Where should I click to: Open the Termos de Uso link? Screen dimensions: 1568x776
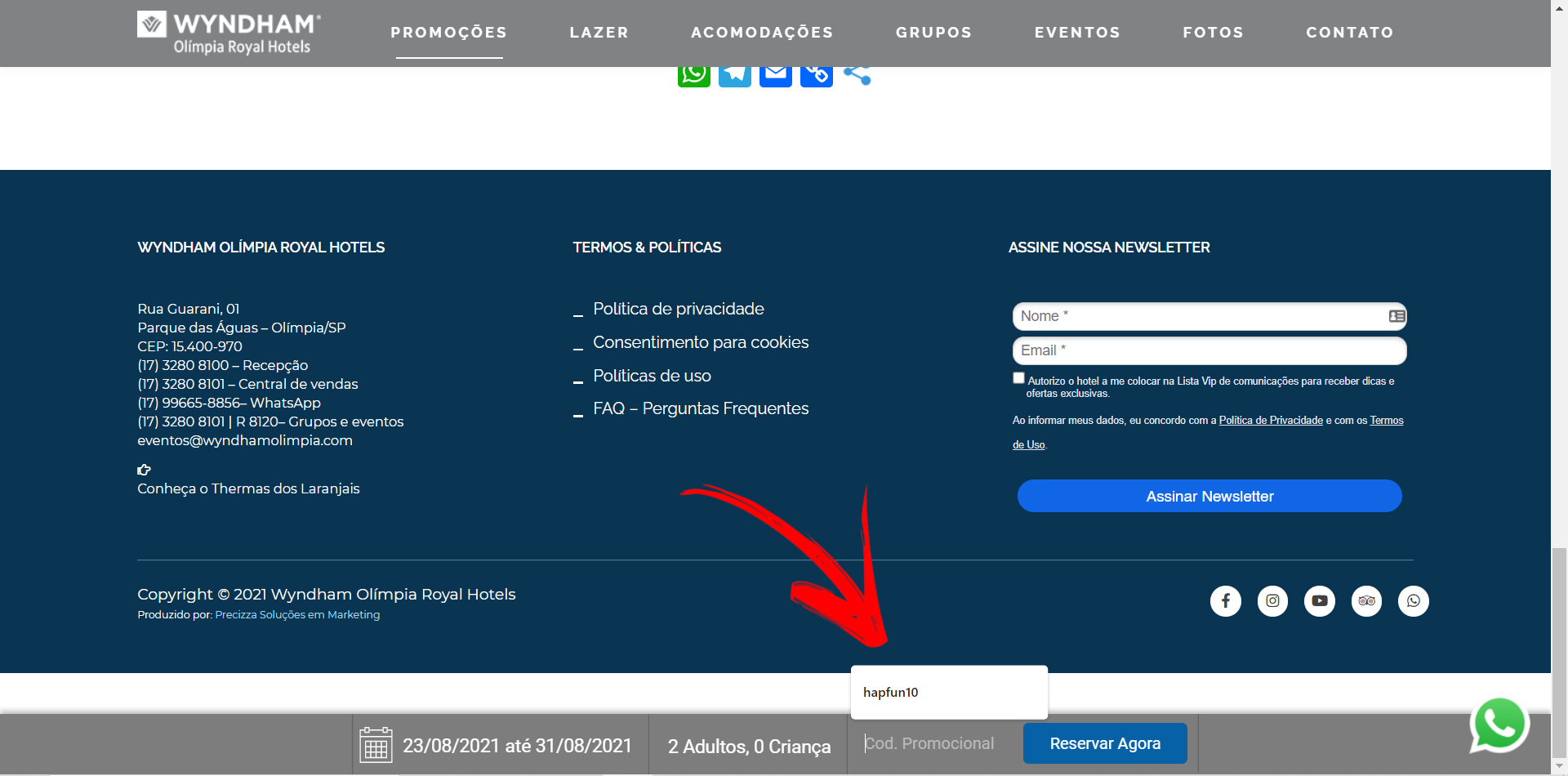(1387, 421)
